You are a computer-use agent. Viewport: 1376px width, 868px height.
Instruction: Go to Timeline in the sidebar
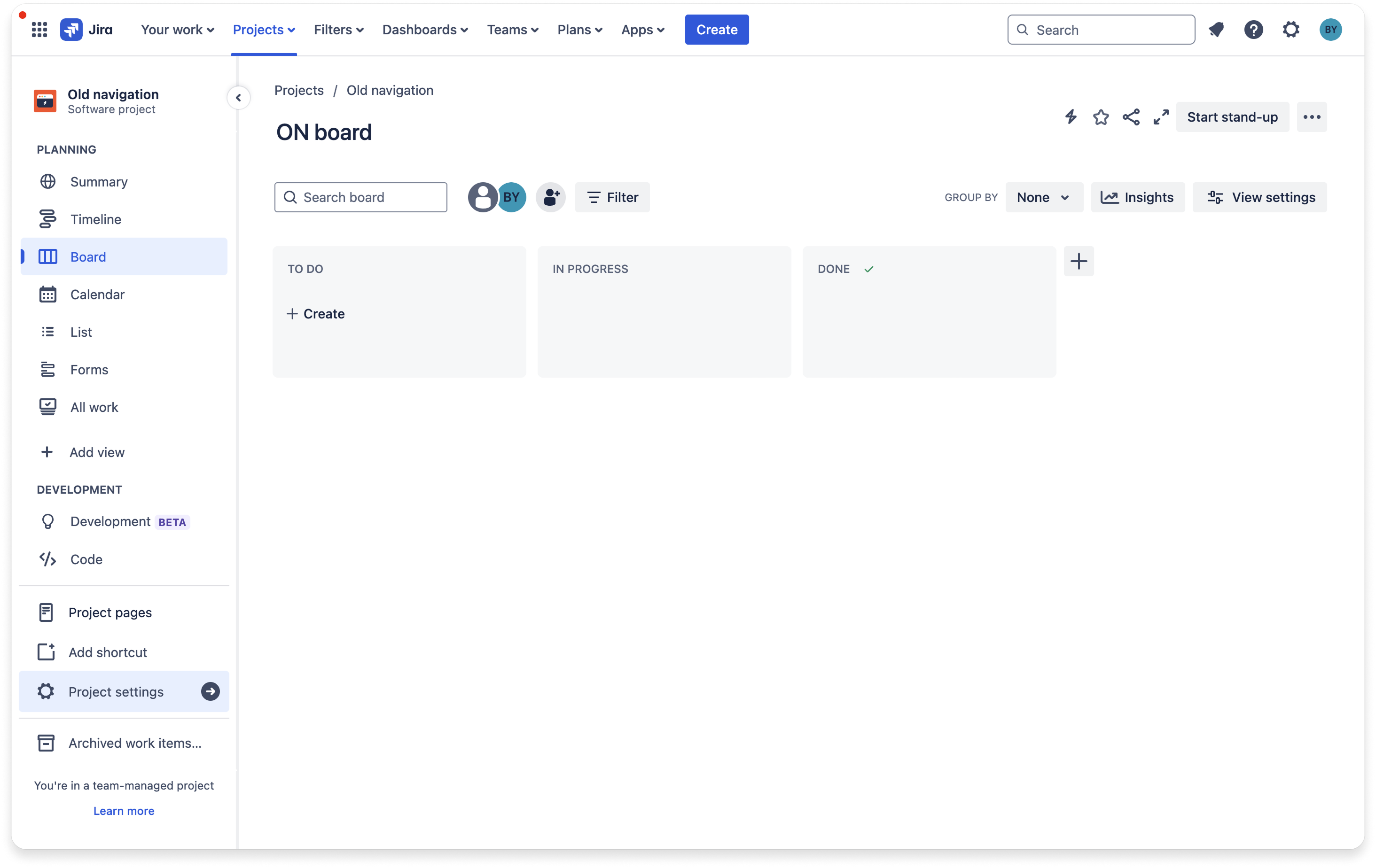95,219
